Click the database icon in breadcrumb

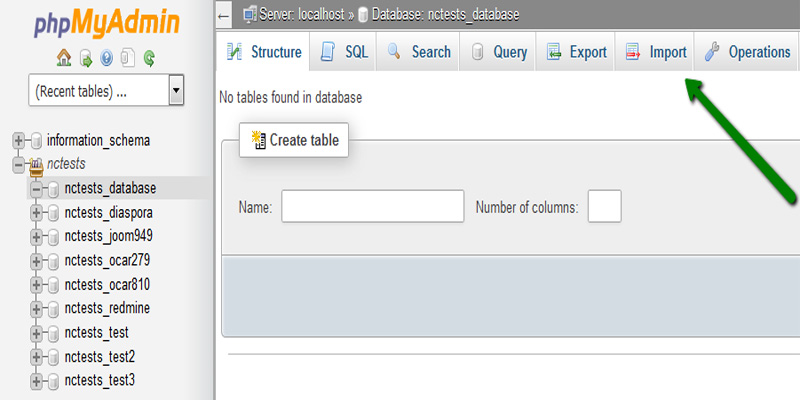(x=363, y=15)
